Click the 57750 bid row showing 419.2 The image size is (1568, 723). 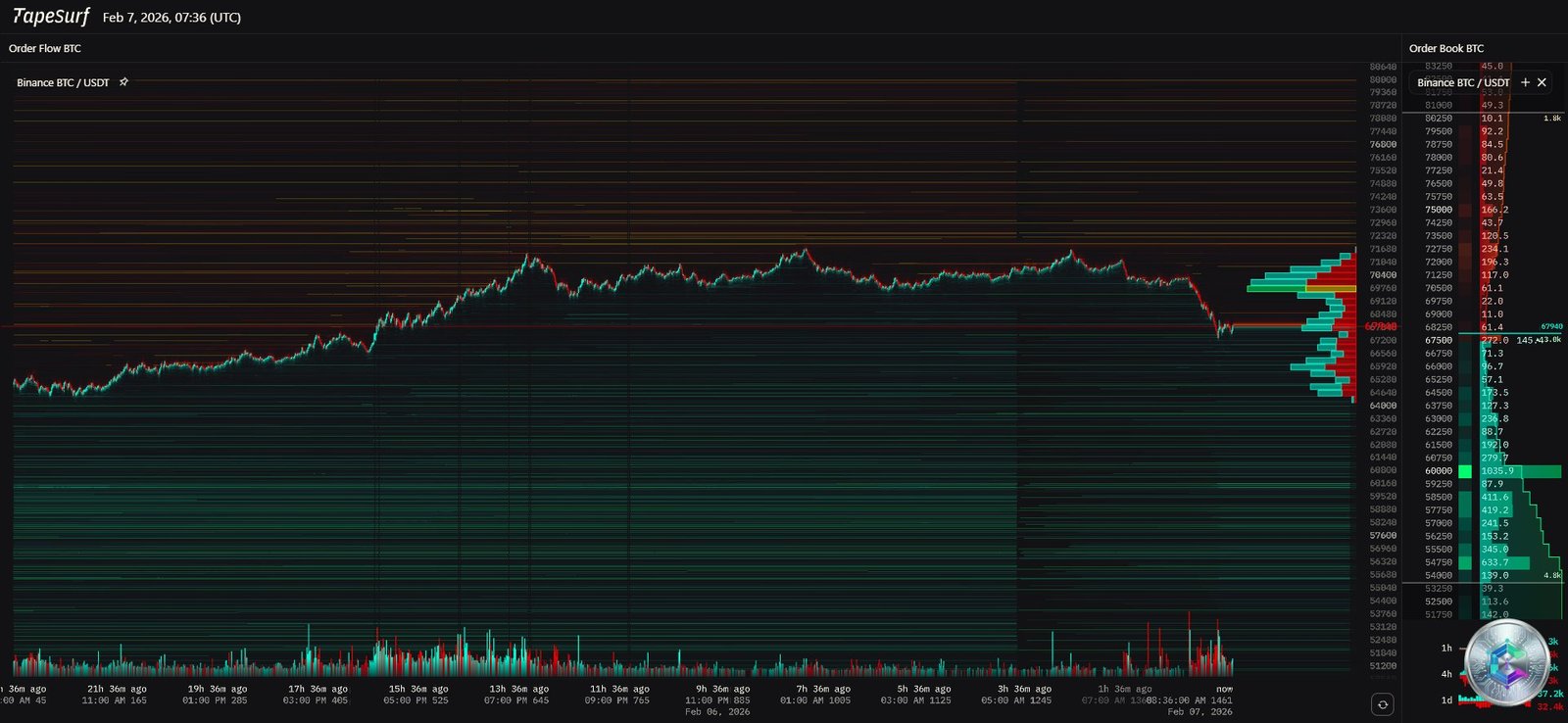click(1484, 510)
